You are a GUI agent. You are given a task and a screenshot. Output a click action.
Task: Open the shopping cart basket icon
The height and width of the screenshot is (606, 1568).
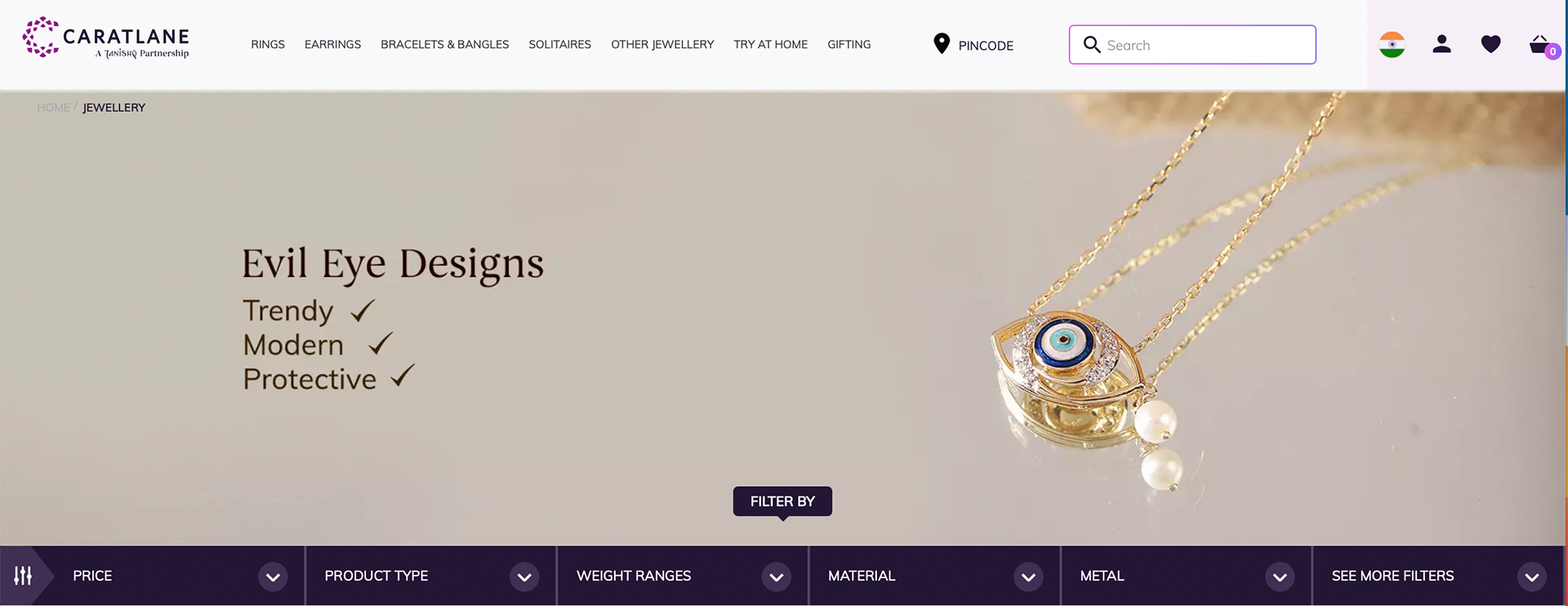pyautogui.click(x=1540, y=45)
